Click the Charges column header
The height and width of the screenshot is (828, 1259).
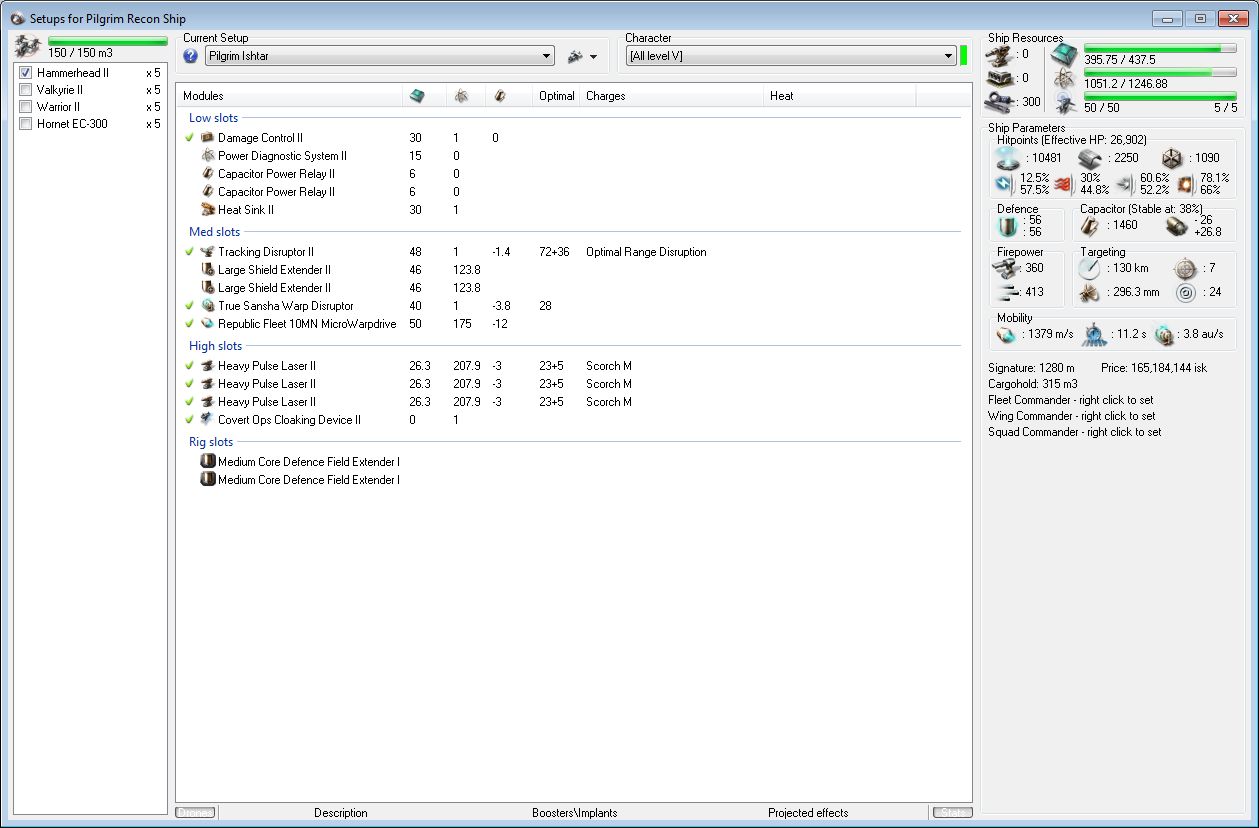(672, 96)
